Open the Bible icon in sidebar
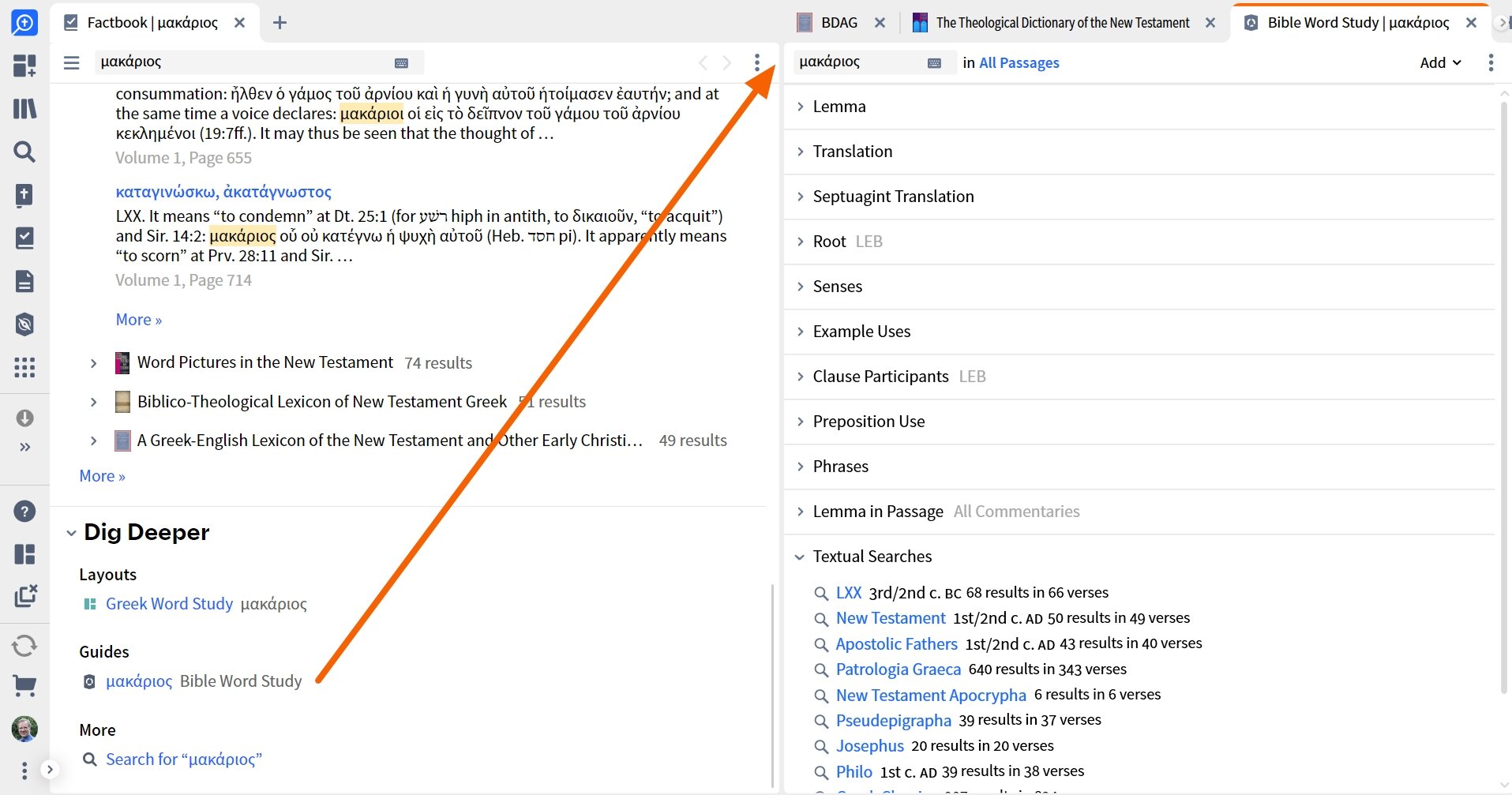This screenshot has width=1512, height=795. pyautogui.click(x=24, y=195)
